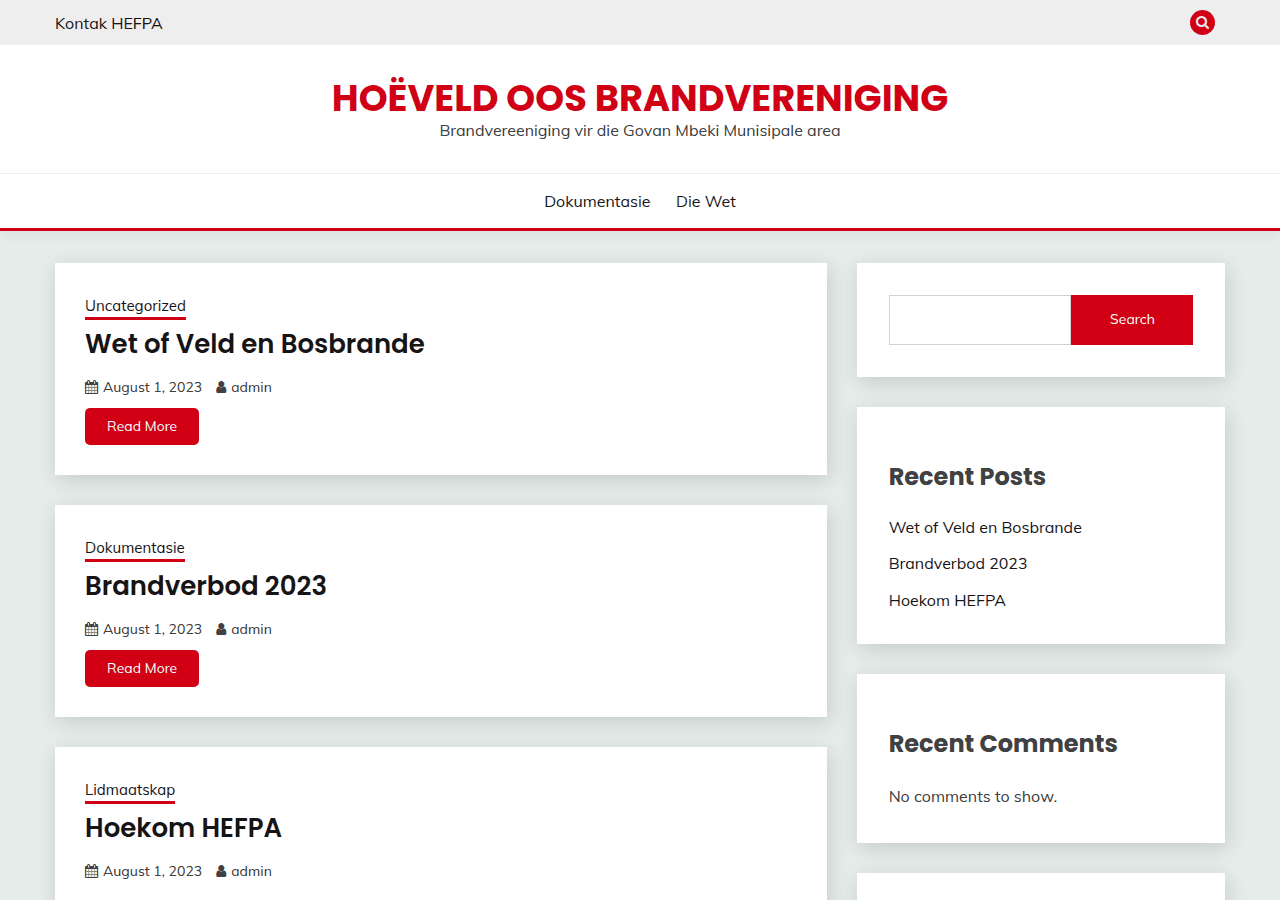Open the Uncategorized category link
Viewport: 1280px width, 900px height.
tap(135, 306)
